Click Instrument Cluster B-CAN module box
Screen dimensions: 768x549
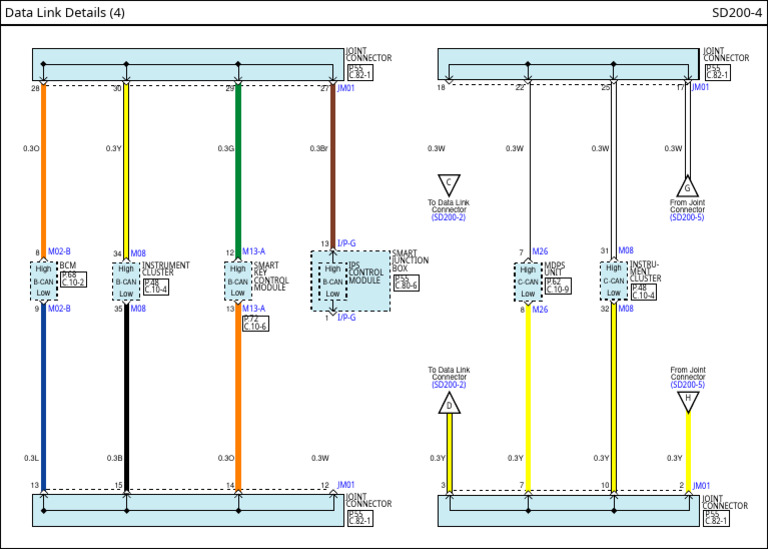[x=126, y=281]
